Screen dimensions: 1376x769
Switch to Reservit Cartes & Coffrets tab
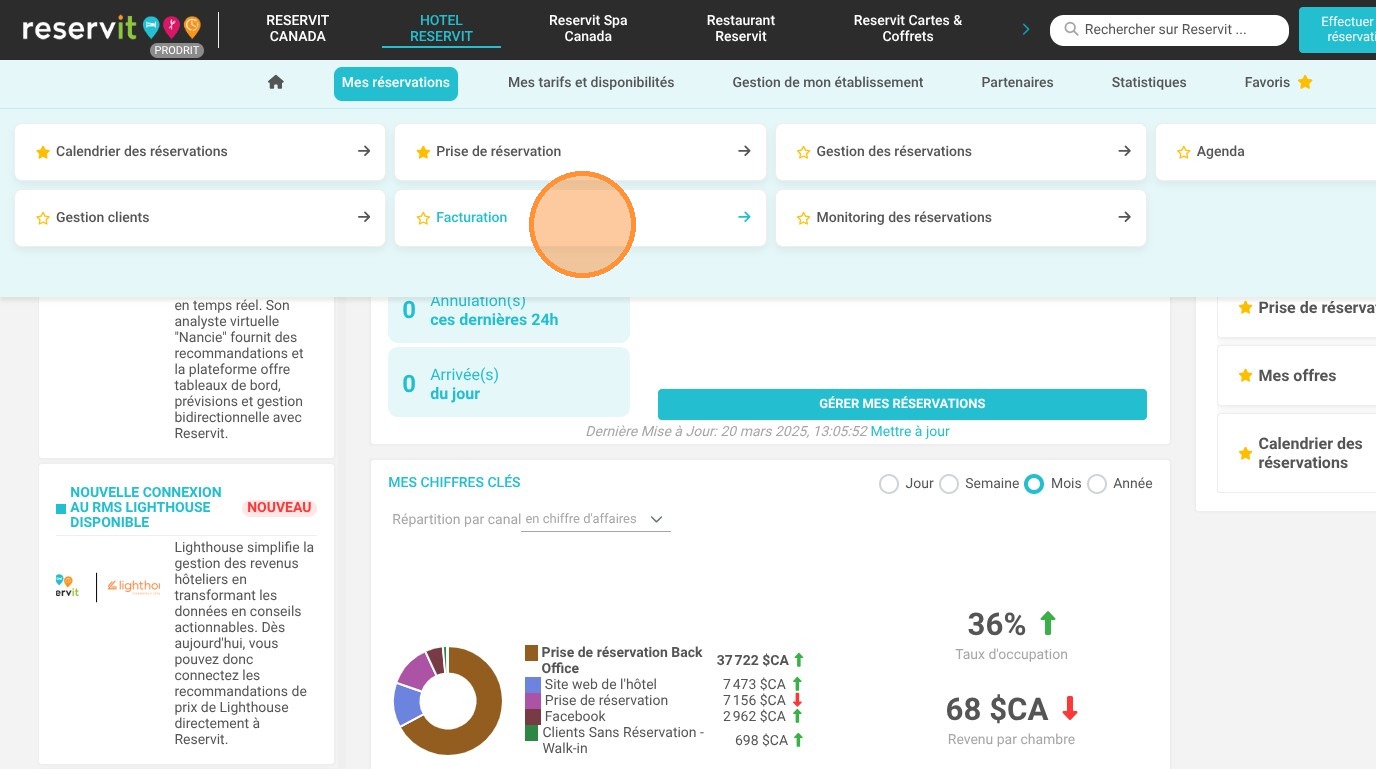coord(908,28)
